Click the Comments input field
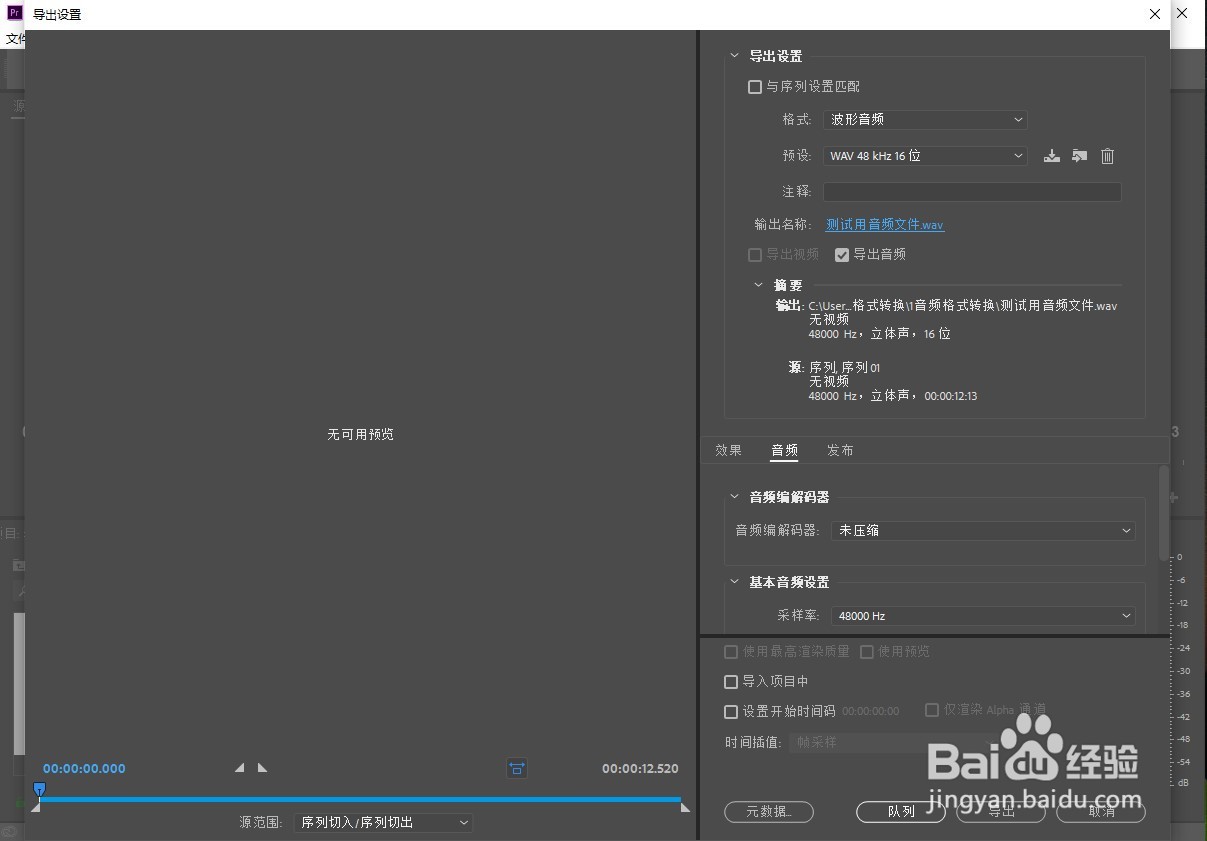 [x=972, y=192]
